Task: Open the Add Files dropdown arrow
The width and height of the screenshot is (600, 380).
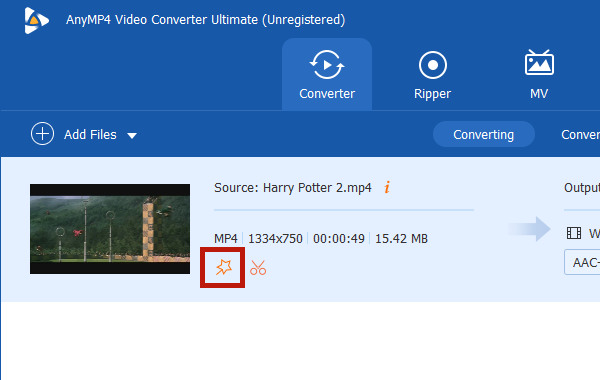Action: coord(132,135)
